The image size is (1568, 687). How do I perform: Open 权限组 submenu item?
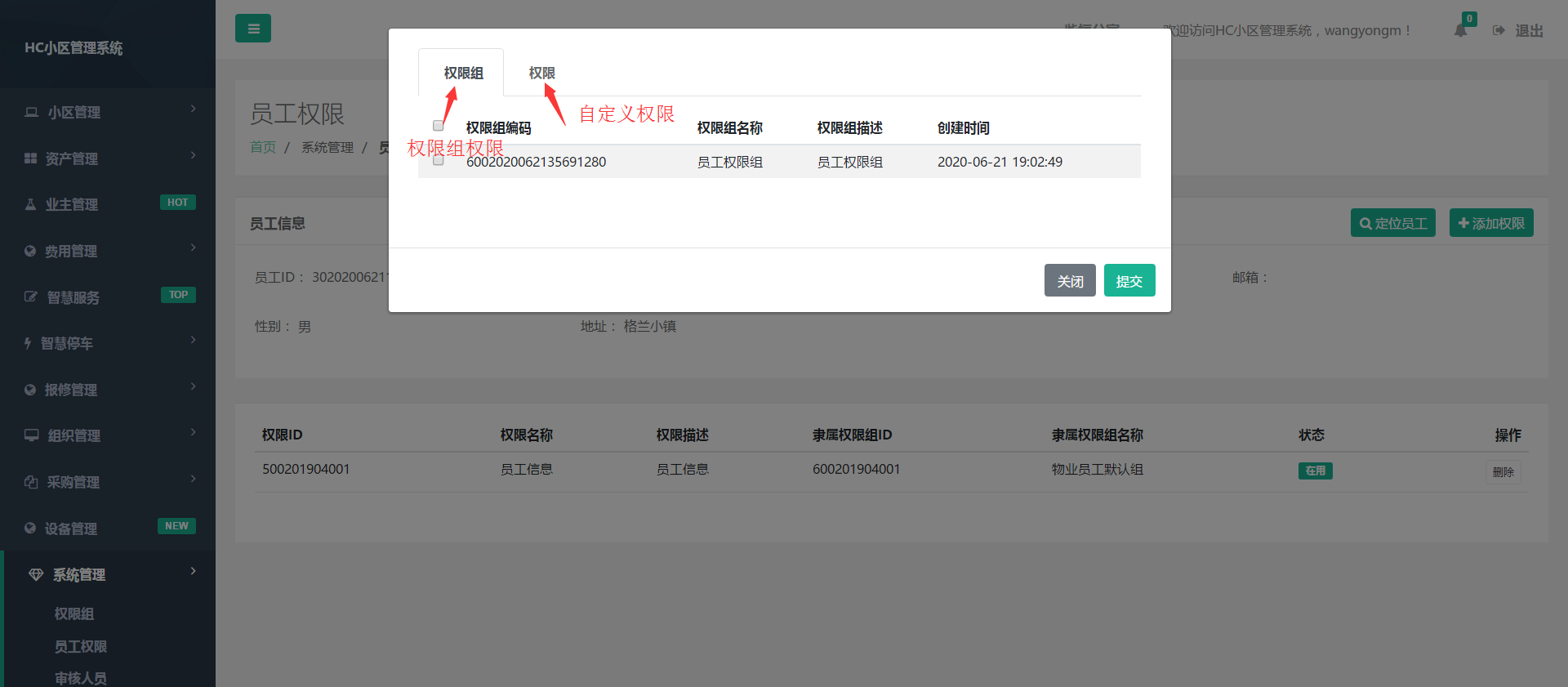click(x=74, y=613)
